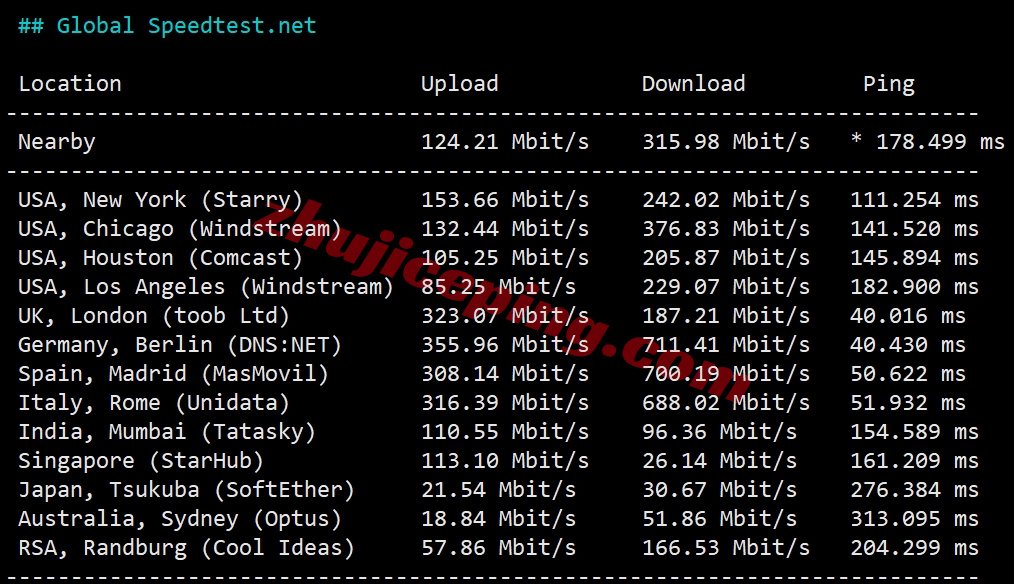Click the India, Mumbai (Tatasky) row

(498, 432)
